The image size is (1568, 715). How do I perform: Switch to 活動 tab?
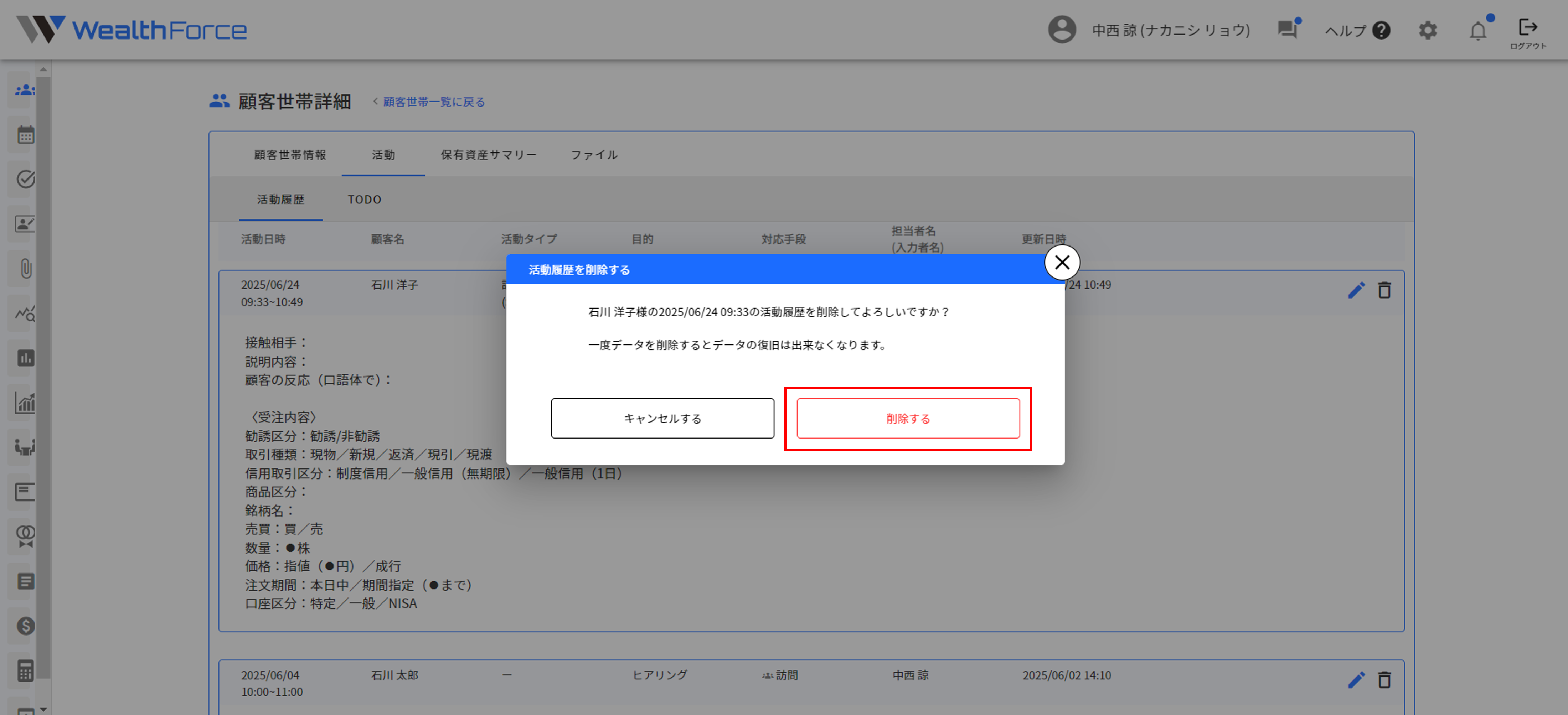(383, 155)
